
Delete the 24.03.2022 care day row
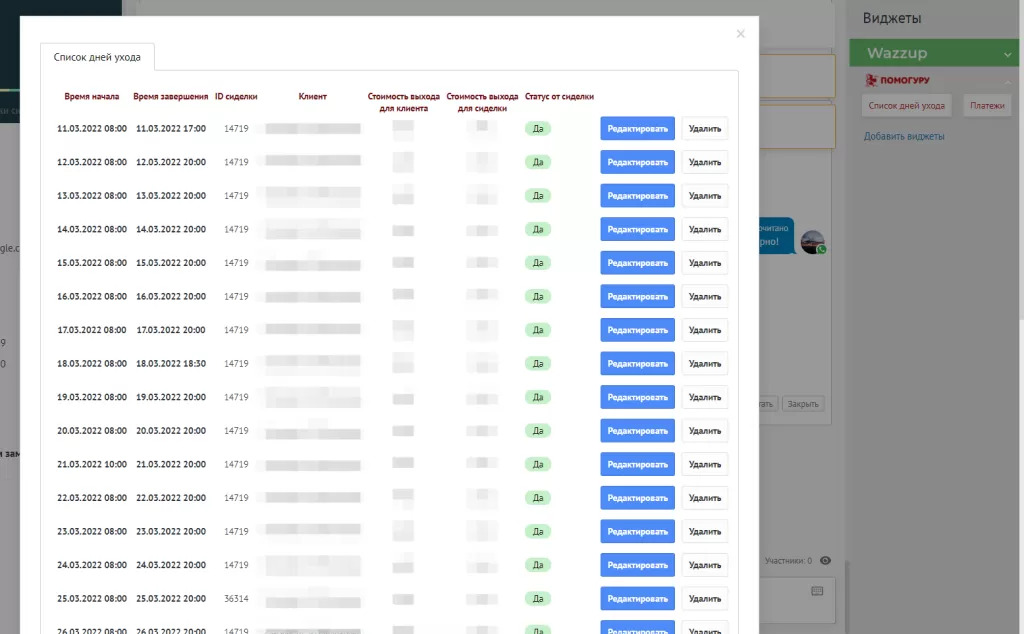tap(705, 565)
